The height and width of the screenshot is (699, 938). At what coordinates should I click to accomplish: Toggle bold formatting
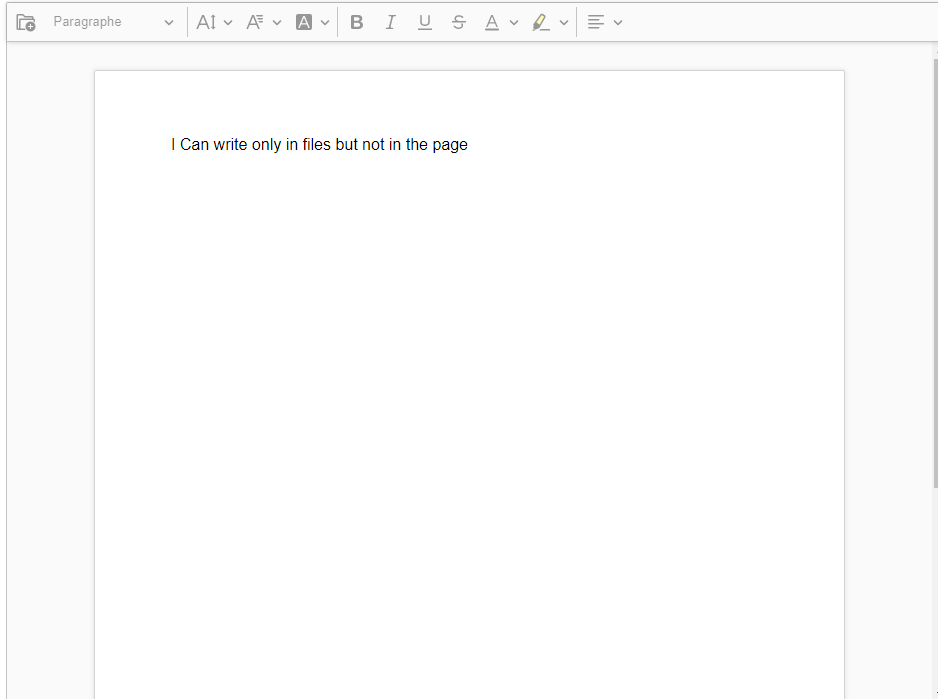click(x=357, y=22)
